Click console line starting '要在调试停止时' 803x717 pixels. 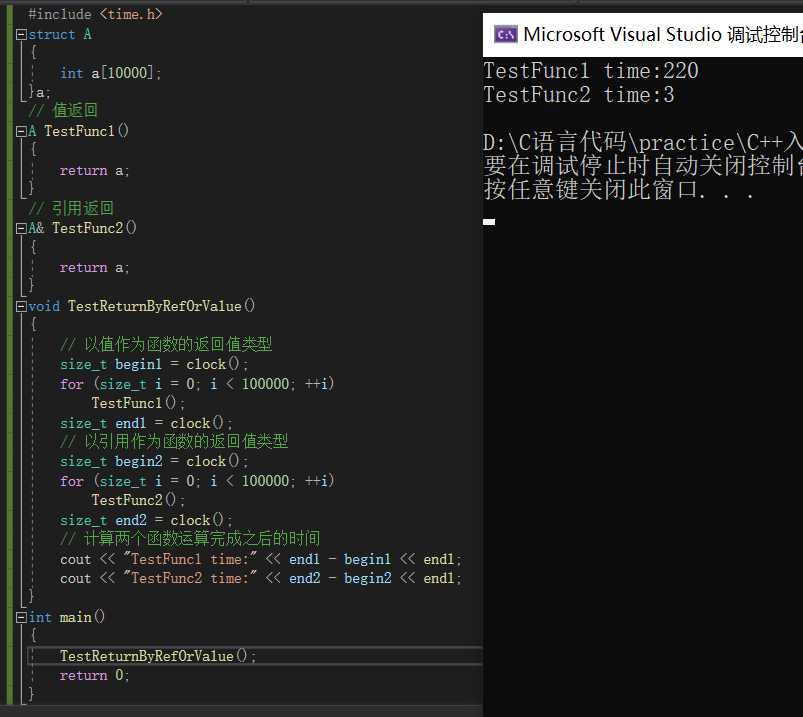click(643, 166)
